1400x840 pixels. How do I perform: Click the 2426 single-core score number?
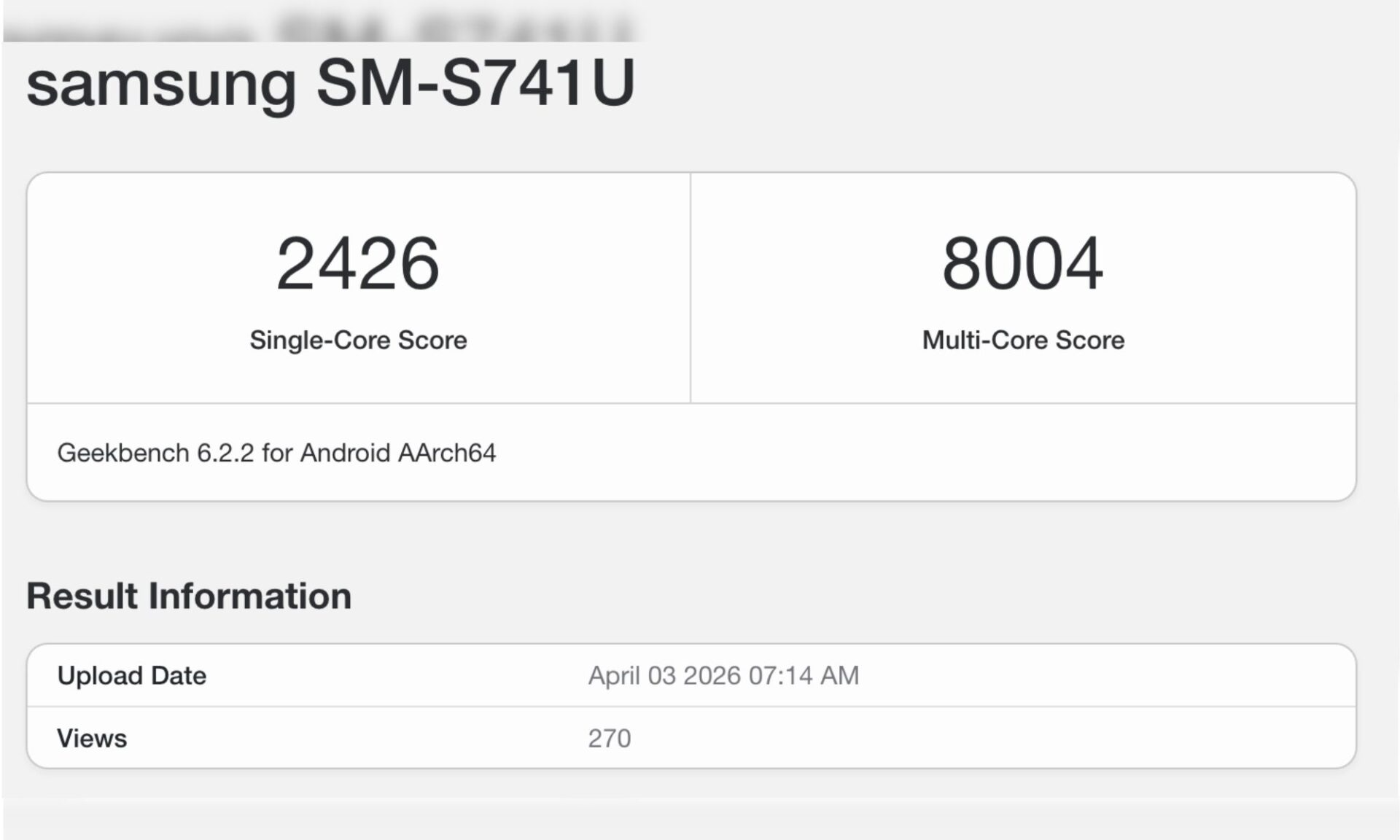point(358,263)
